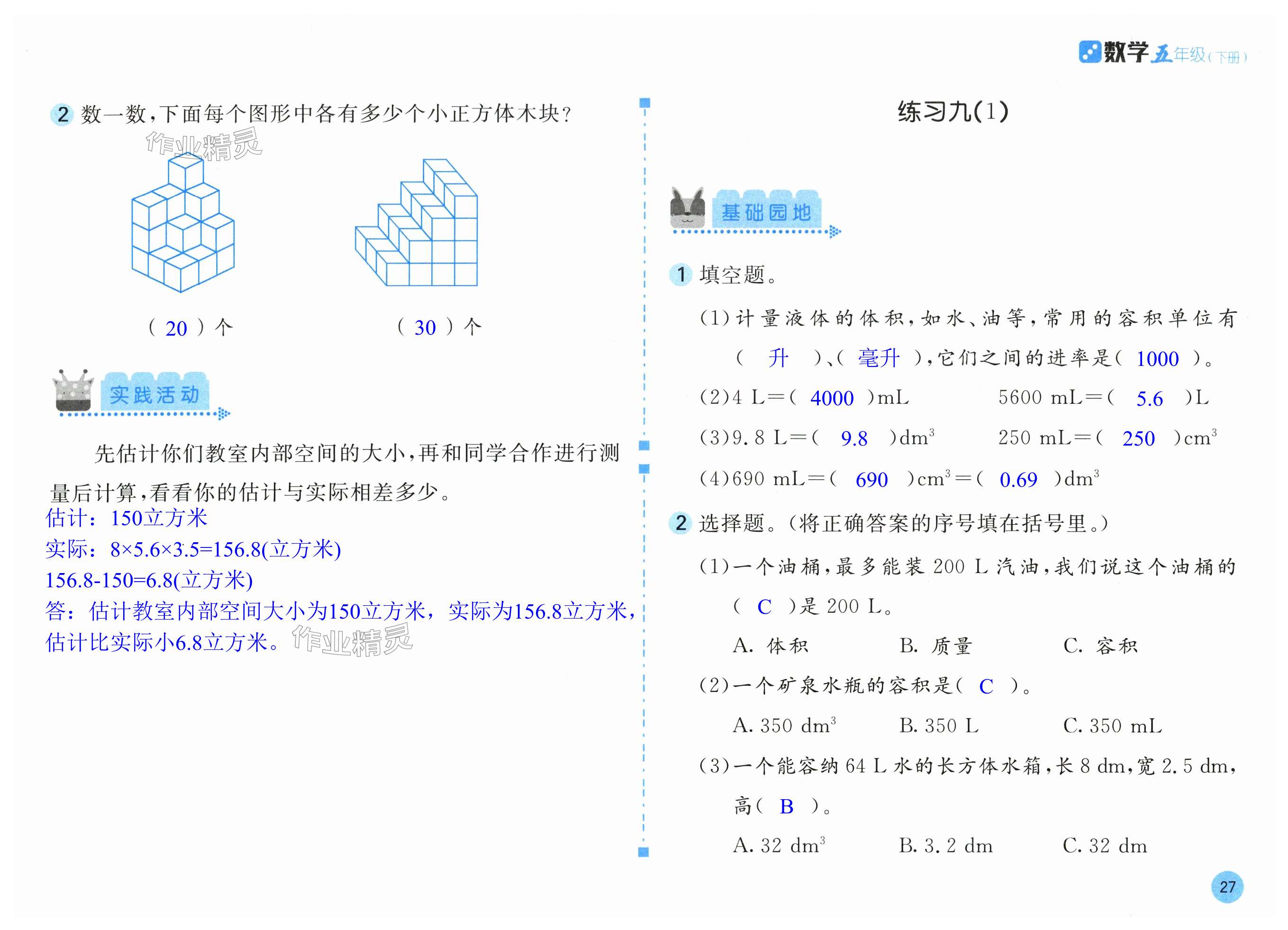Select option A. 体积

pos(771,646)
